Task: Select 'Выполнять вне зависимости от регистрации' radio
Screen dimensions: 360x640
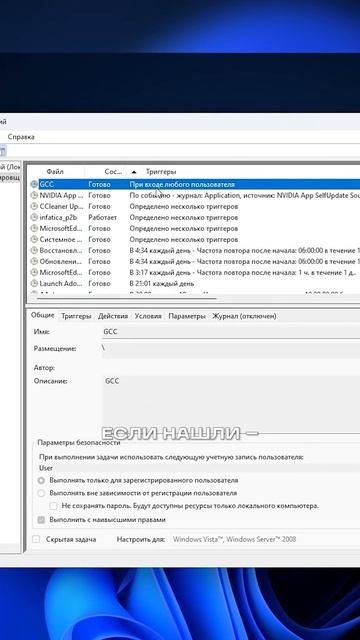Action: (41, 493)
